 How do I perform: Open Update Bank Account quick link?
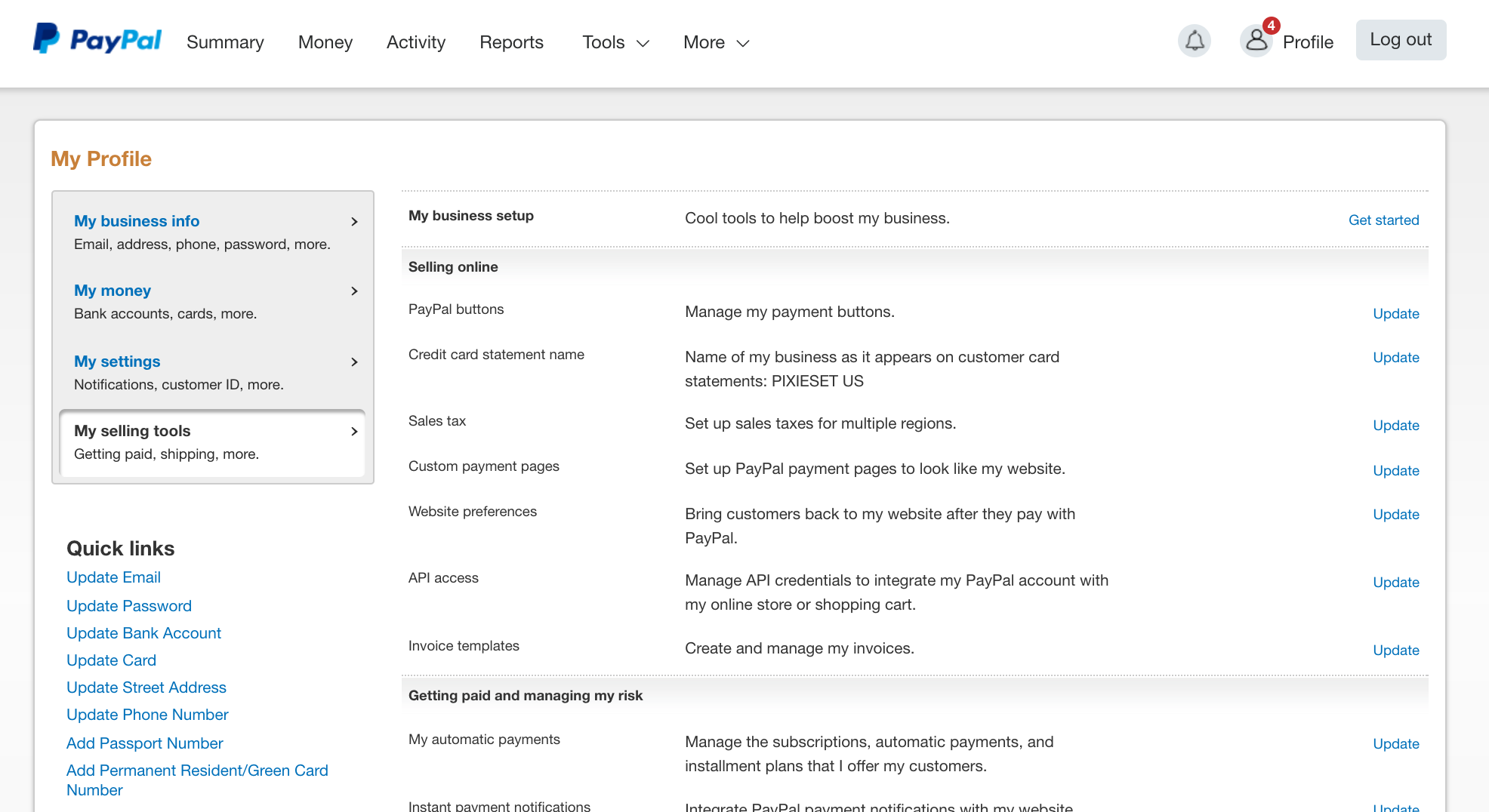(143, 633)
